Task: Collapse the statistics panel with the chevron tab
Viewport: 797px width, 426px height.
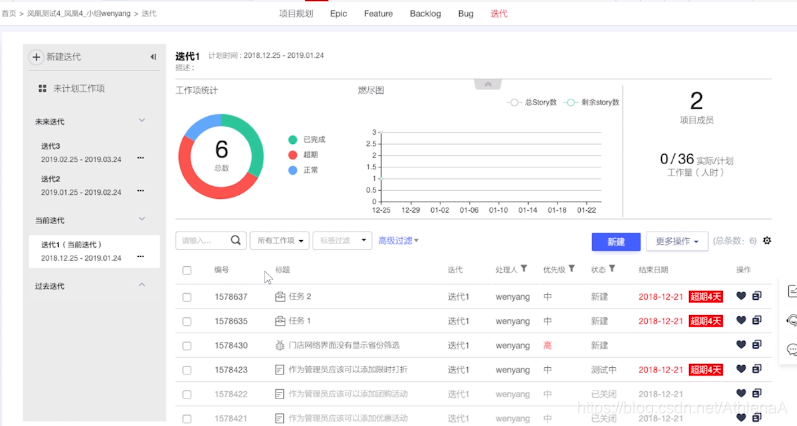Action: click(488, 84)
